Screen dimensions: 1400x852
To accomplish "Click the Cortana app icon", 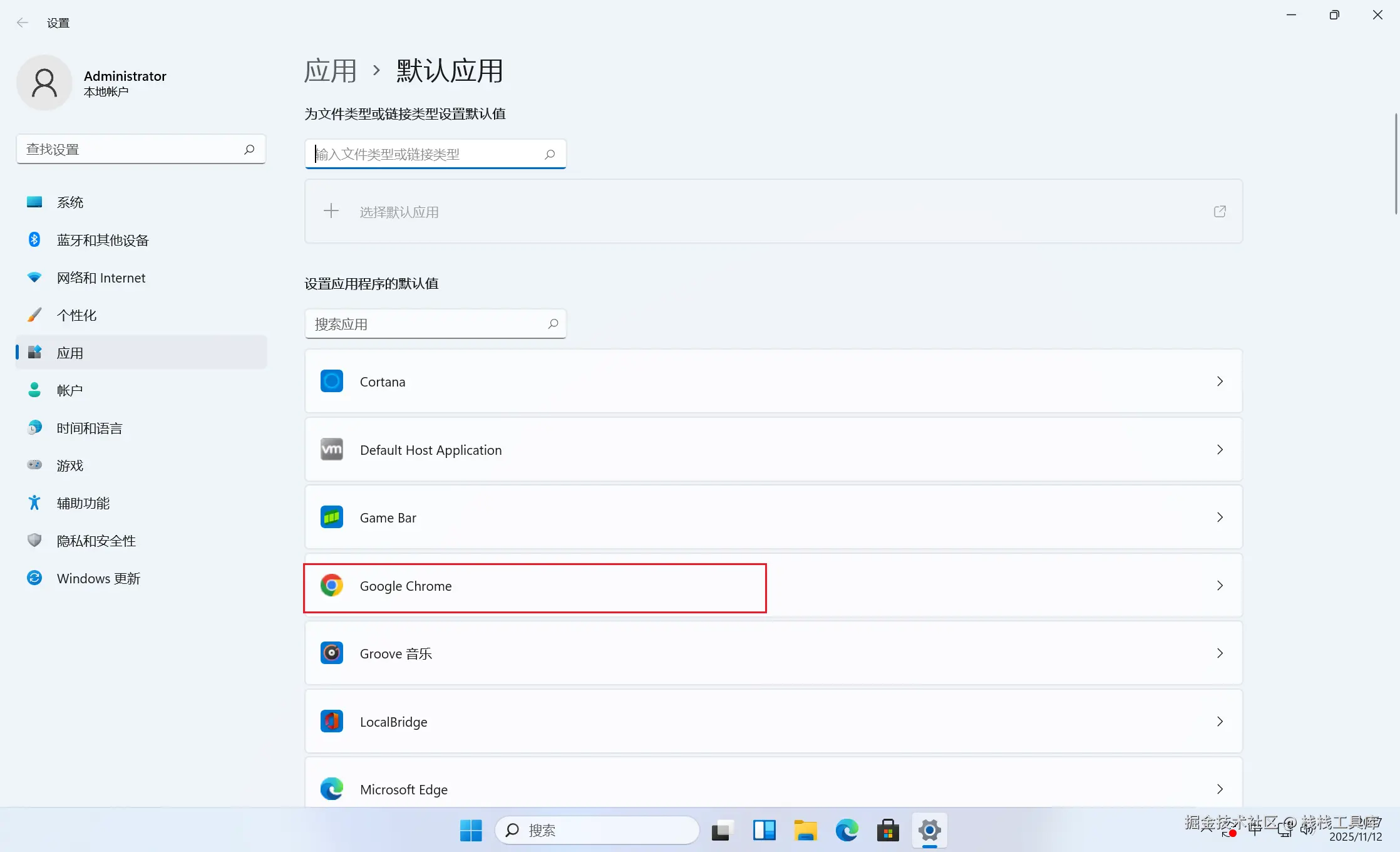I will click(x=332, y=381).
